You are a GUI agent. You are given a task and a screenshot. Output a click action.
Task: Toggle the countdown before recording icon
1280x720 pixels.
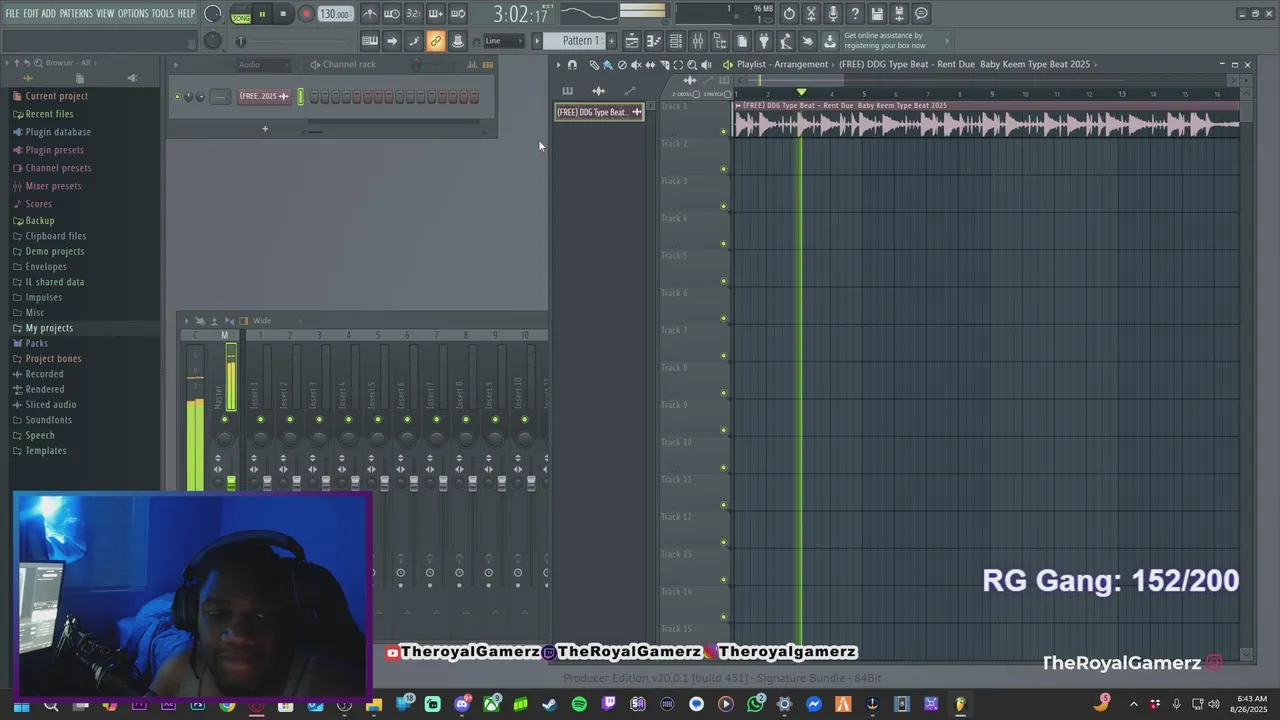(x=414, y=14)
